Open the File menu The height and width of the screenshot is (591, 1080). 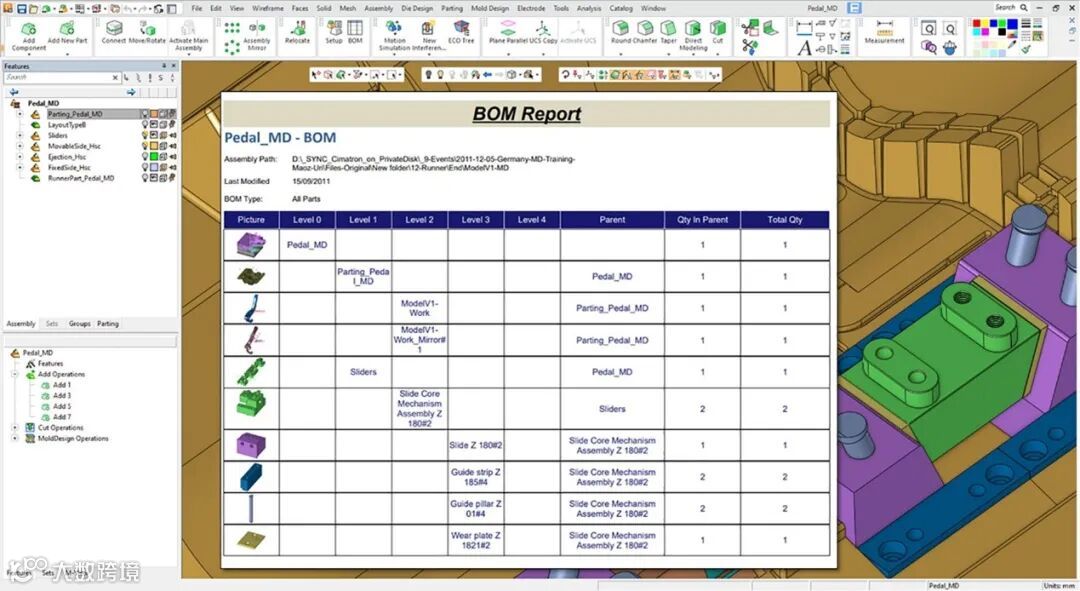[197, 8]
